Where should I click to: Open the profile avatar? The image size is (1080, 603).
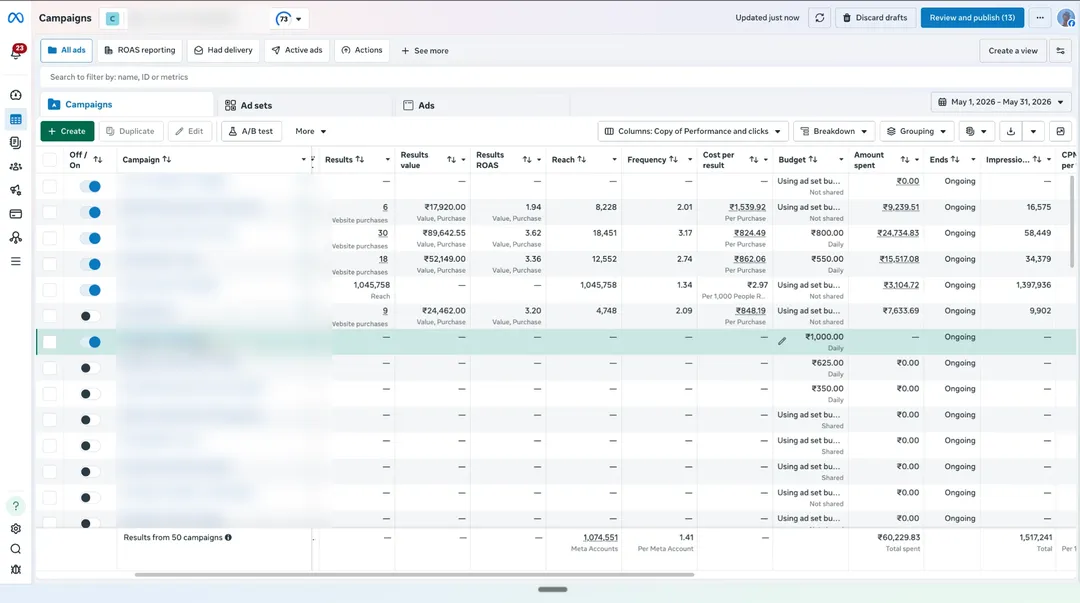(1066, 18)
